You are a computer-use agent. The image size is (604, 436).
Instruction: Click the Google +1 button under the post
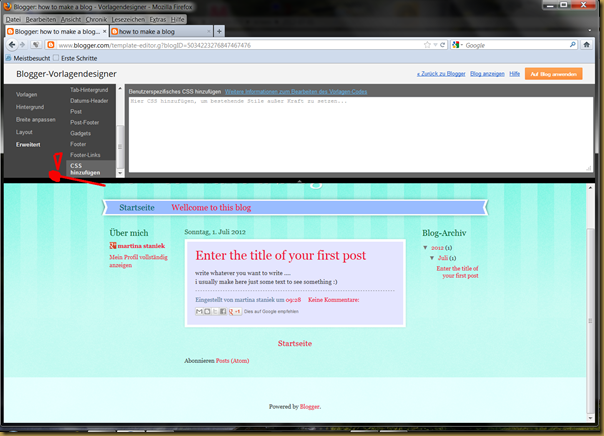click(x=235, y=311)
